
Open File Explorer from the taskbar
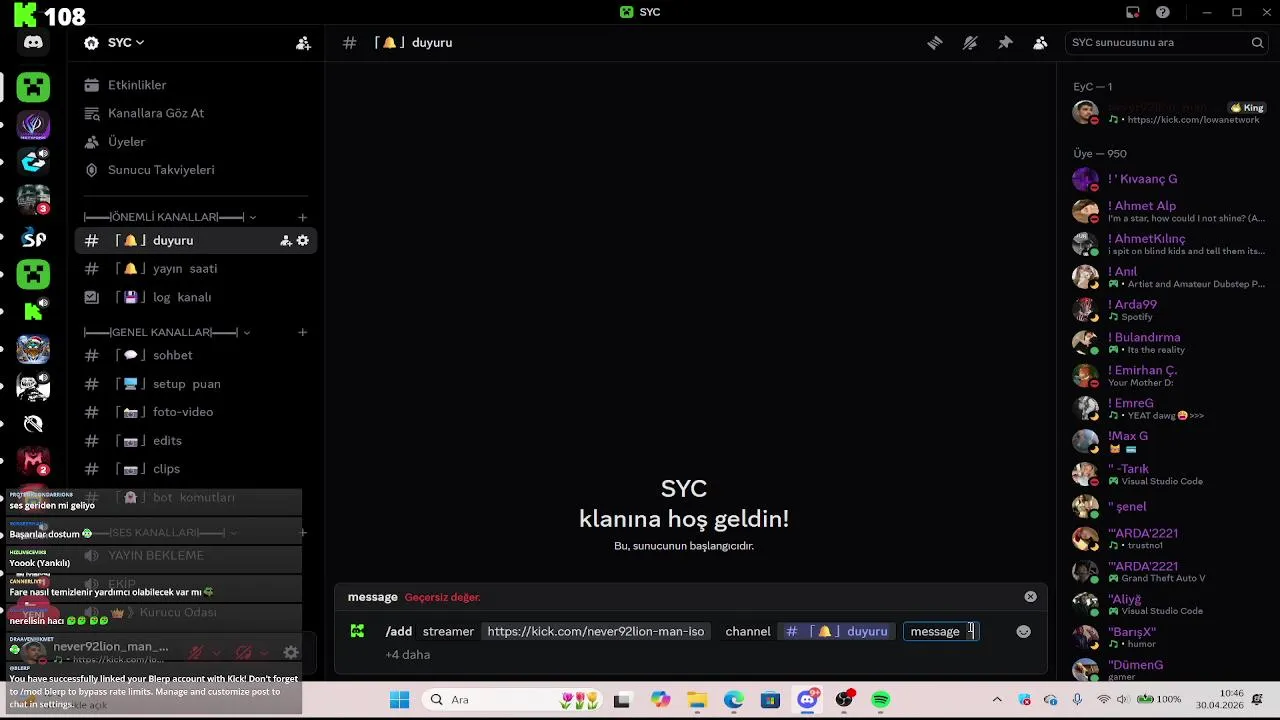[697, 700]
